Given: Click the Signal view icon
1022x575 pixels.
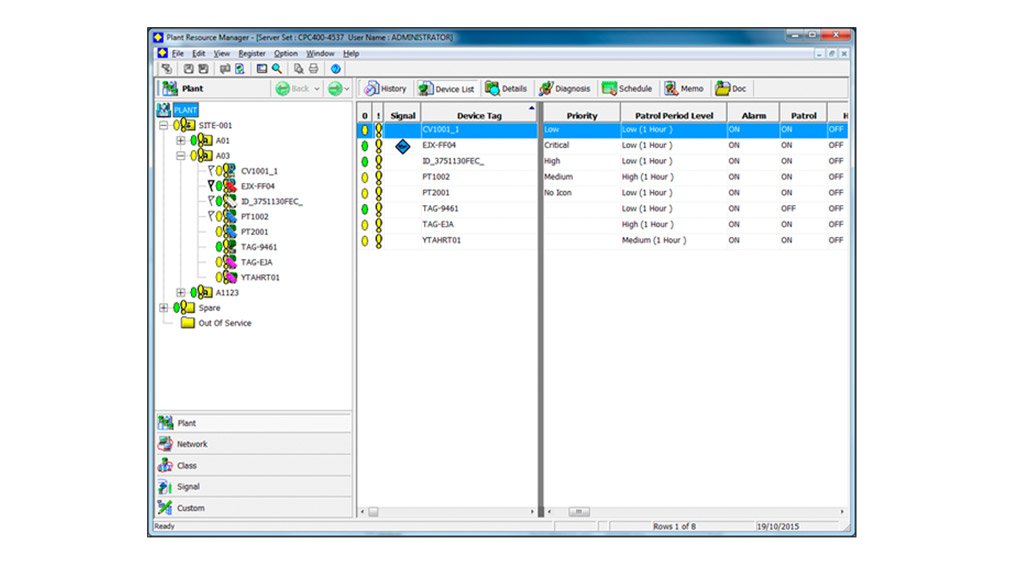Looking at the screenshot, I should [166, 486].
